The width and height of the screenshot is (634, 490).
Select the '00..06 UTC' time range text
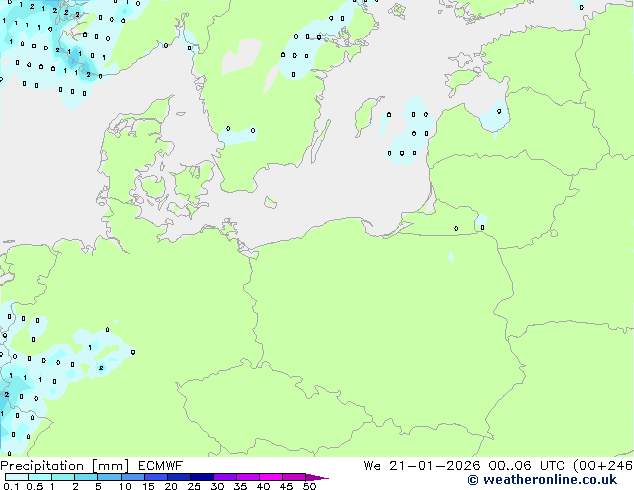point(528,466)
